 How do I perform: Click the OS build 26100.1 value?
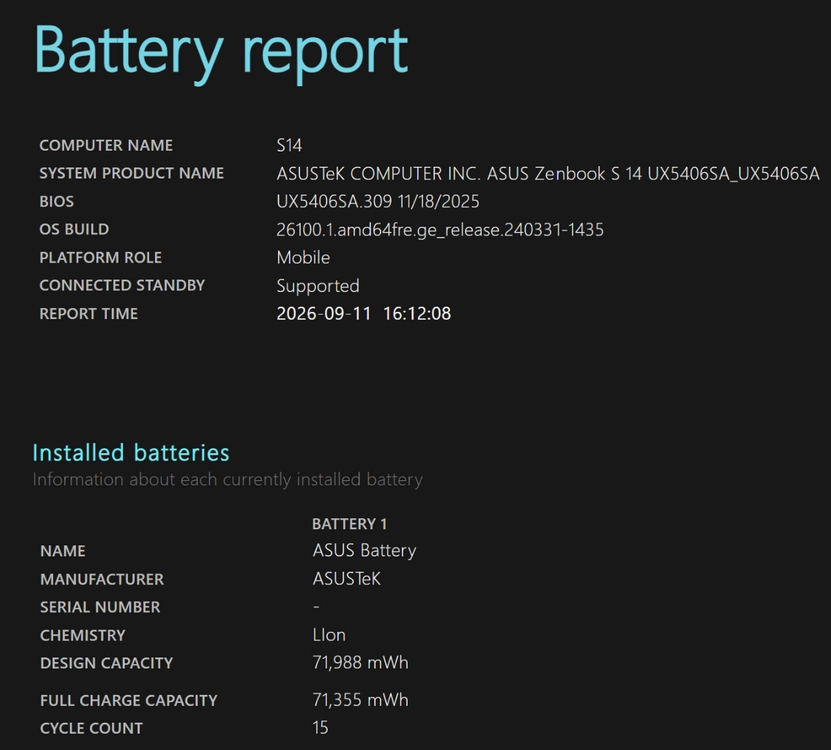point(440,230)
